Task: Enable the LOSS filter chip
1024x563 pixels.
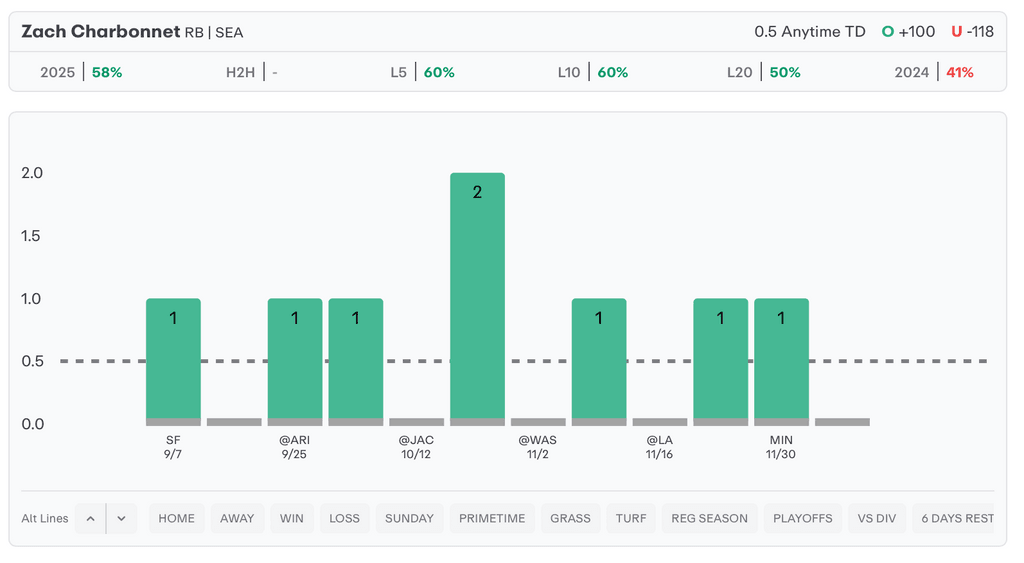Action: [344, 518]
